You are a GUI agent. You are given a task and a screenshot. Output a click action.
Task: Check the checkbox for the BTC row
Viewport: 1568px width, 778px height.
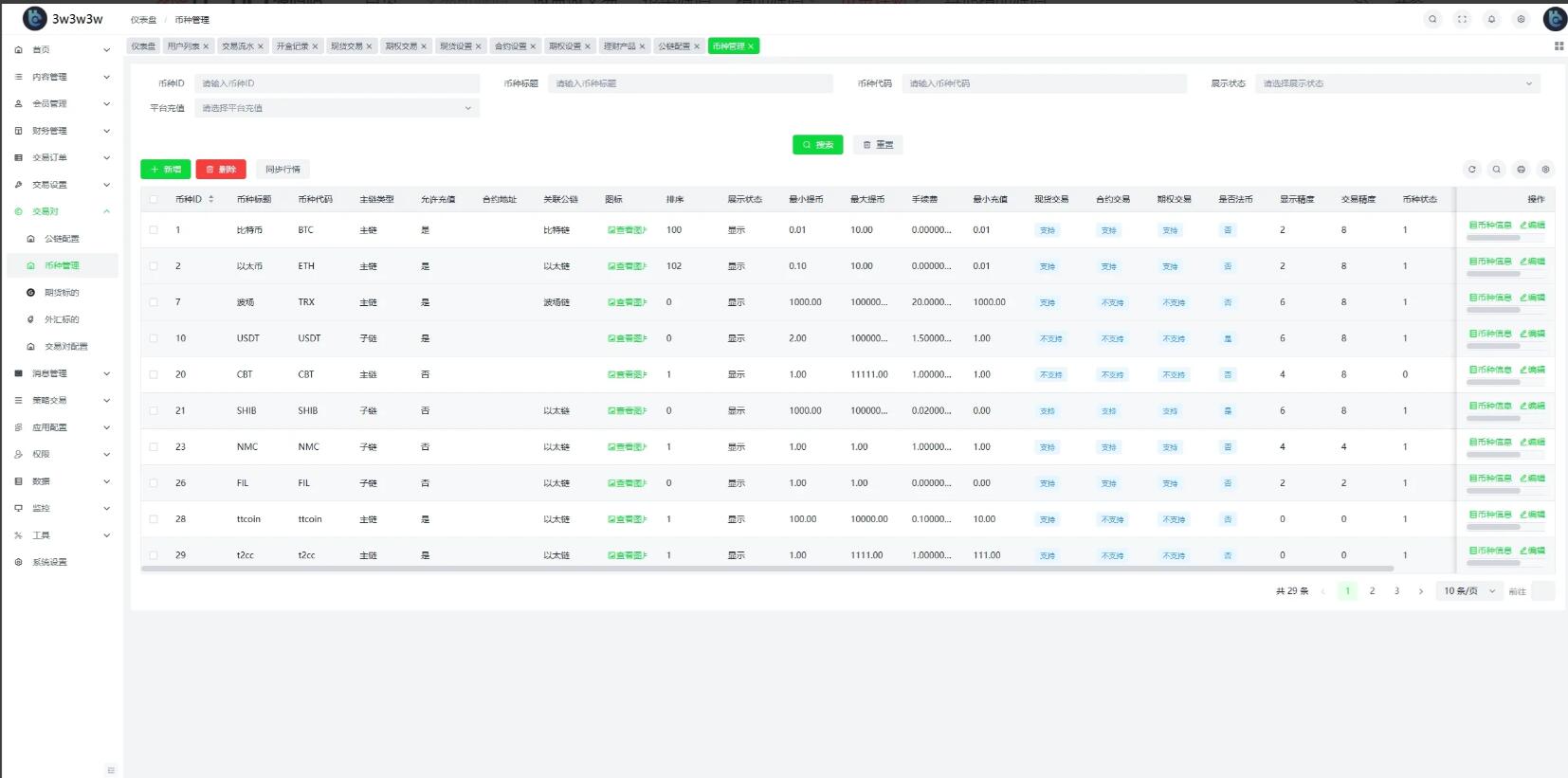tap(154, 230)
